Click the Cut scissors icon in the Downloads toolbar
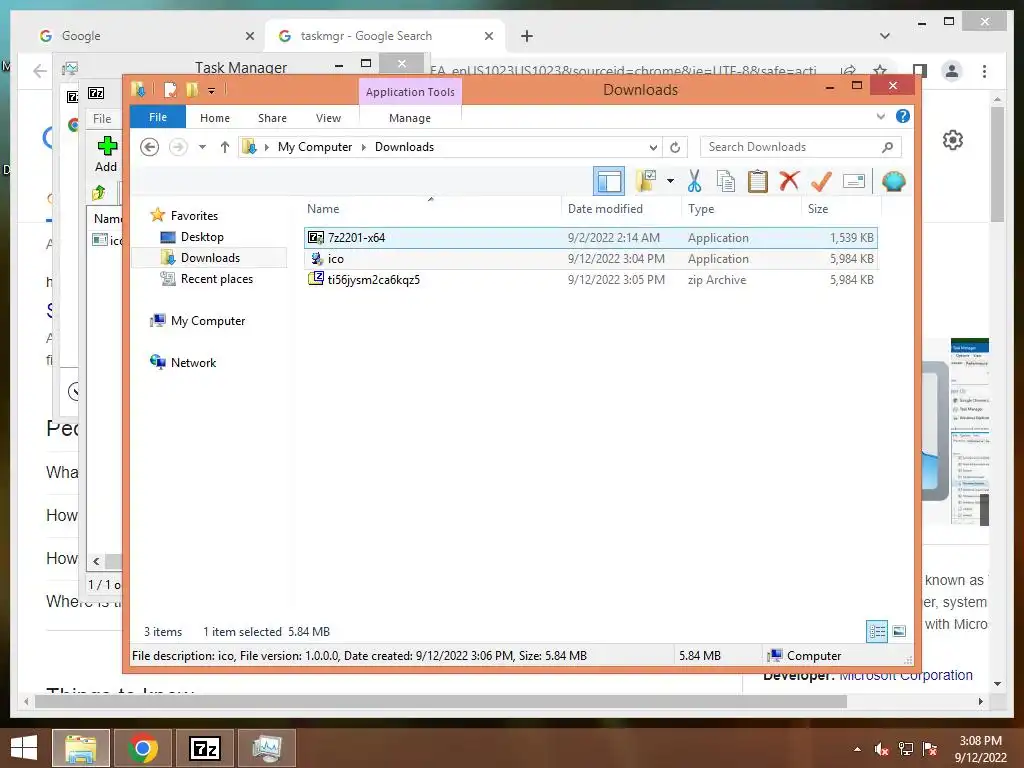The width and height of the screenshot is (1024, 768). click(x=694, y=181)
